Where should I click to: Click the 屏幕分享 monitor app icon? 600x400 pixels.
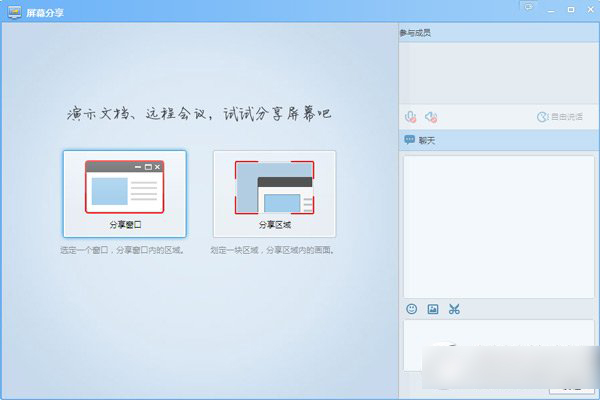(x=15, y=12)
